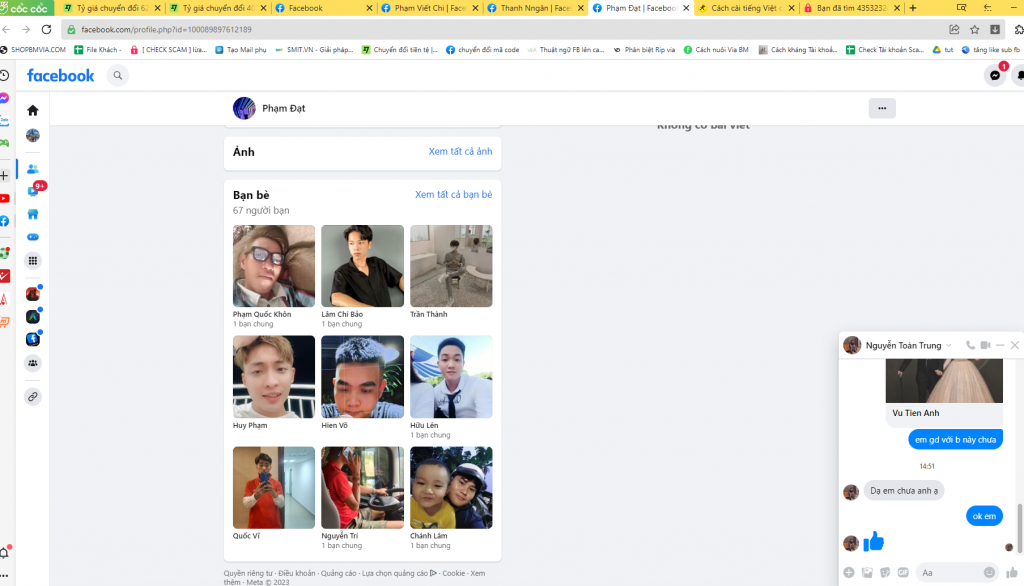Open Marketplace in the Facebook sidebar
This screenshot has width=1024, height=586.
(33, 214)
